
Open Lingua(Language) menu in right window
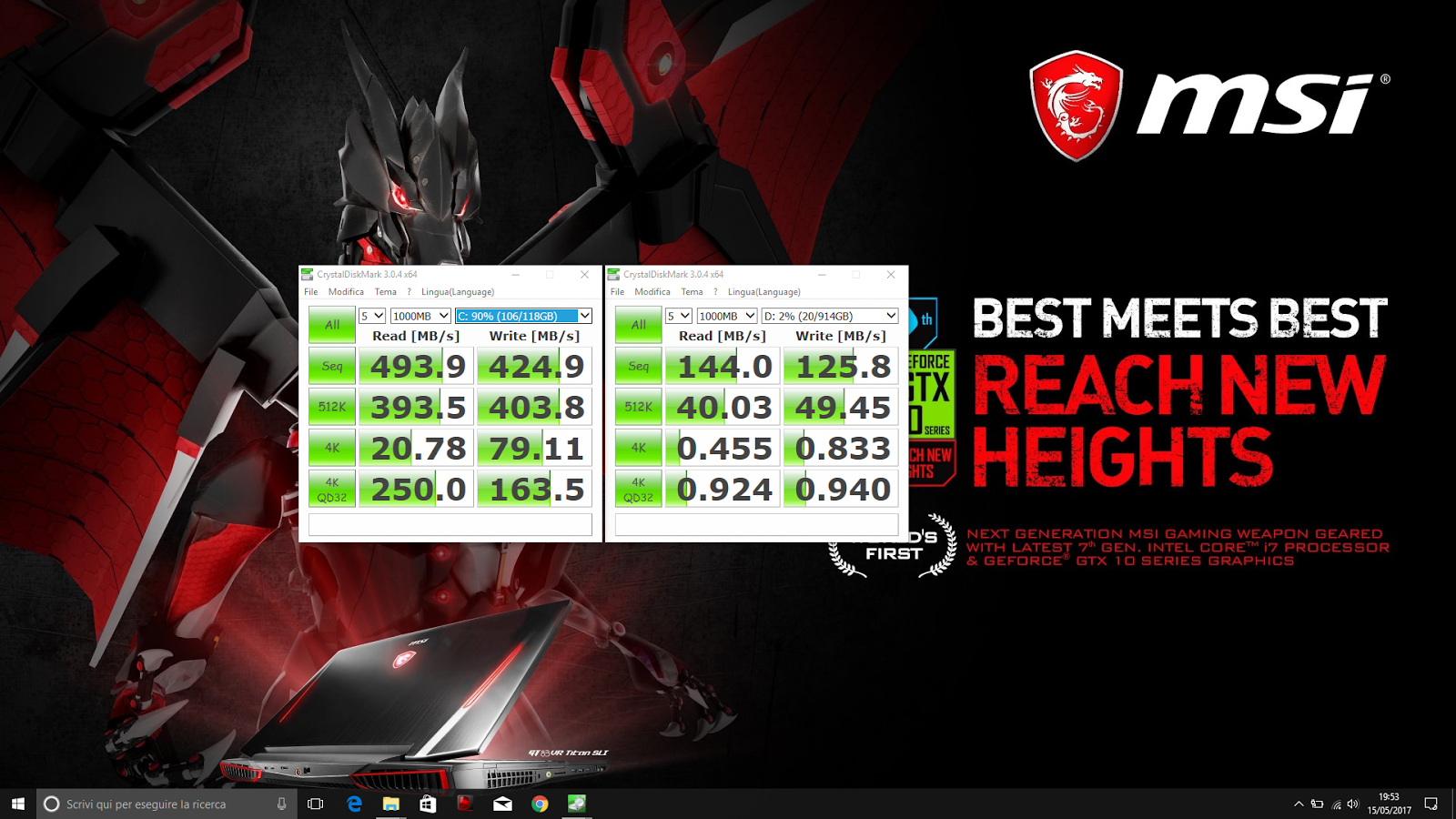[x=764, y=292]
